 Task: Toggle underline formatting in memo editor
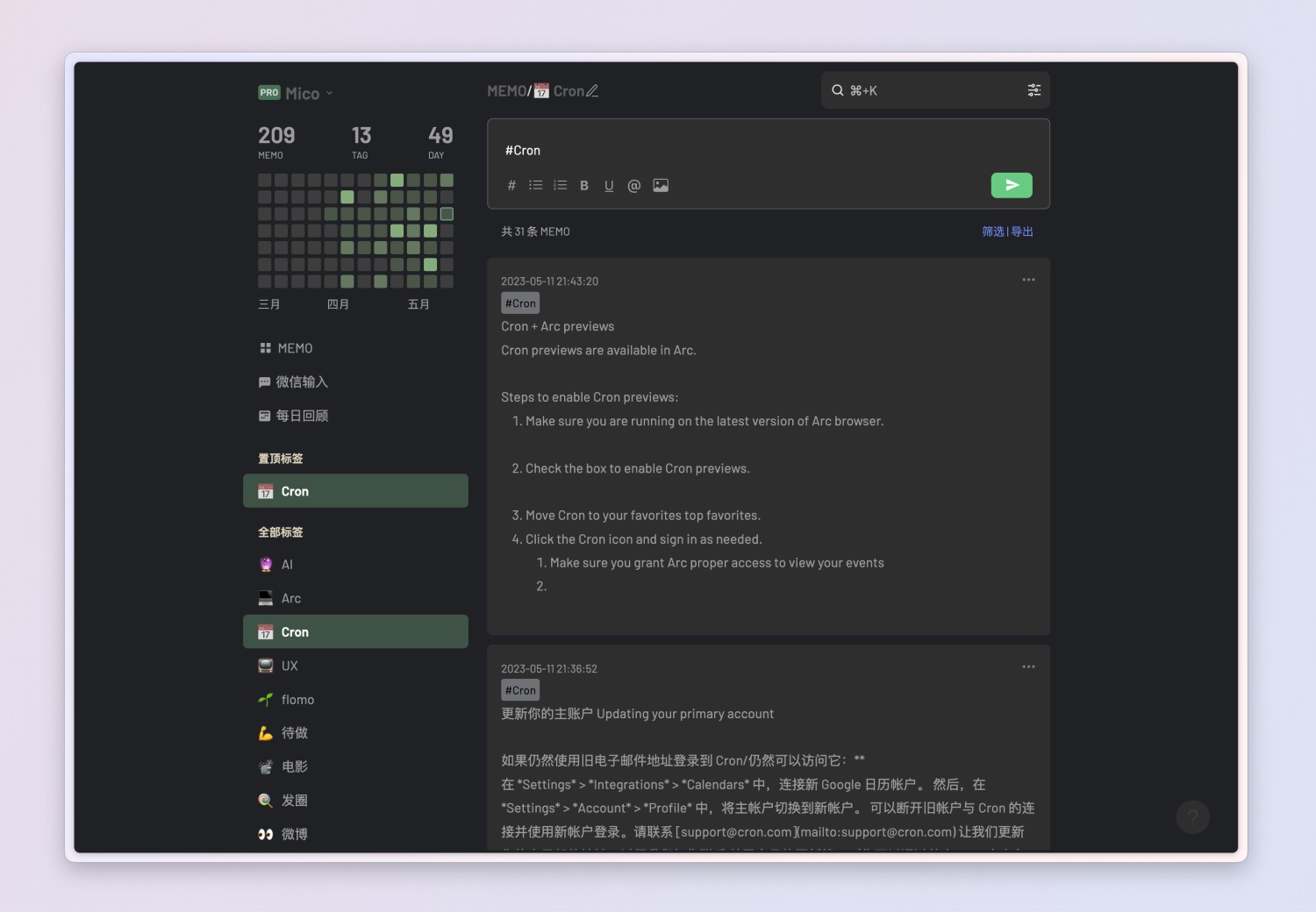pos(609,186)
